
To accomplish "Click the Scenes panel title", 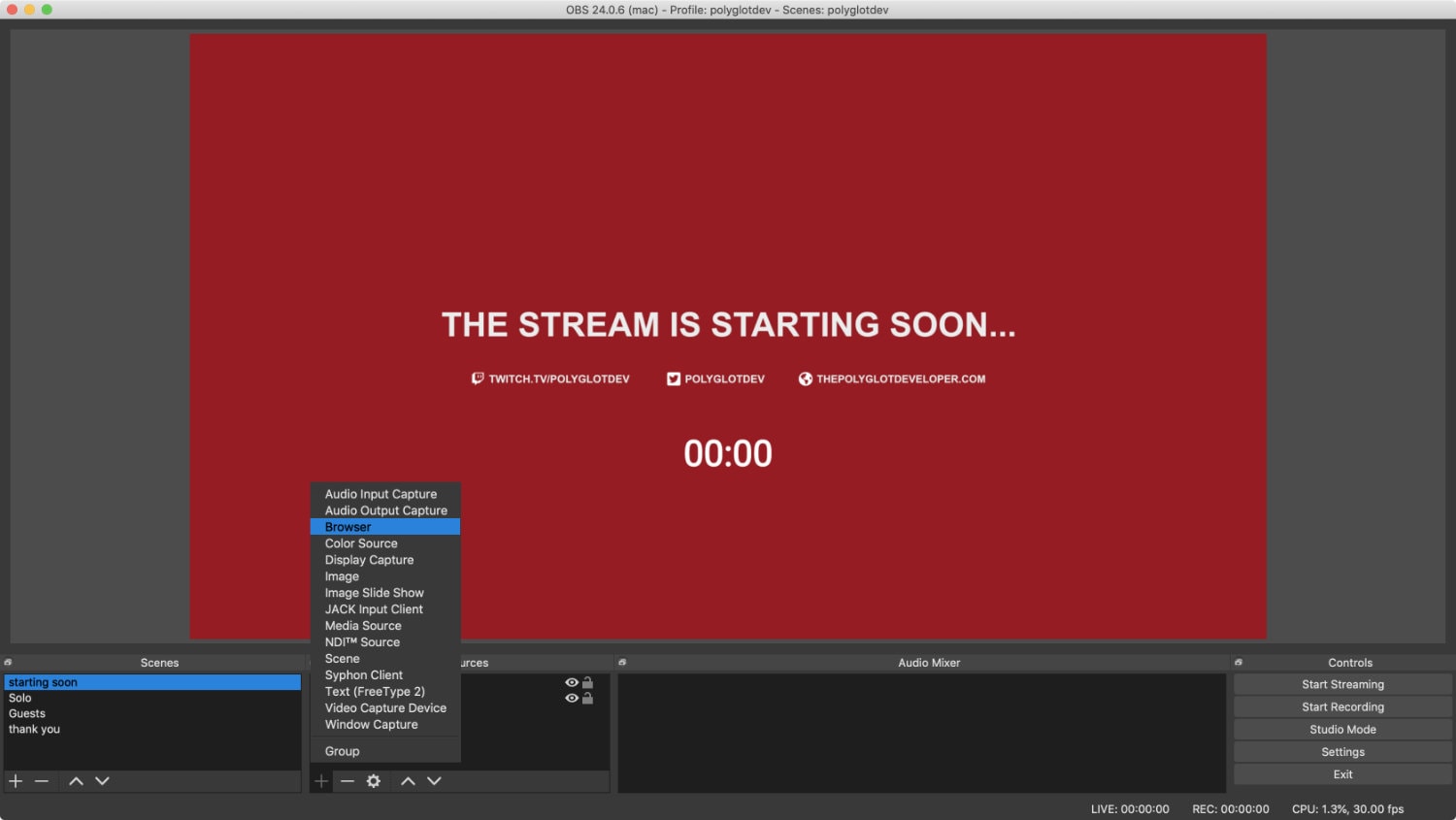I will [159, 663].
